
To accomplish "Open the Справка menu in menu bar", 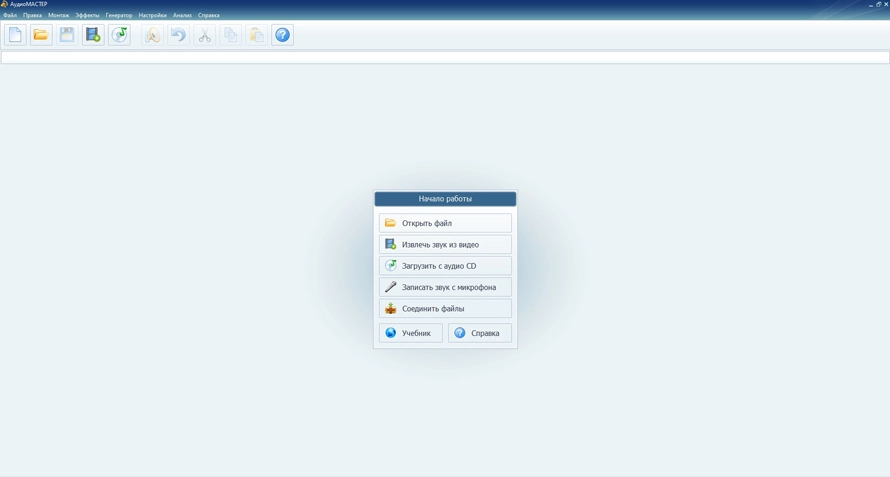I will [209, 15].
